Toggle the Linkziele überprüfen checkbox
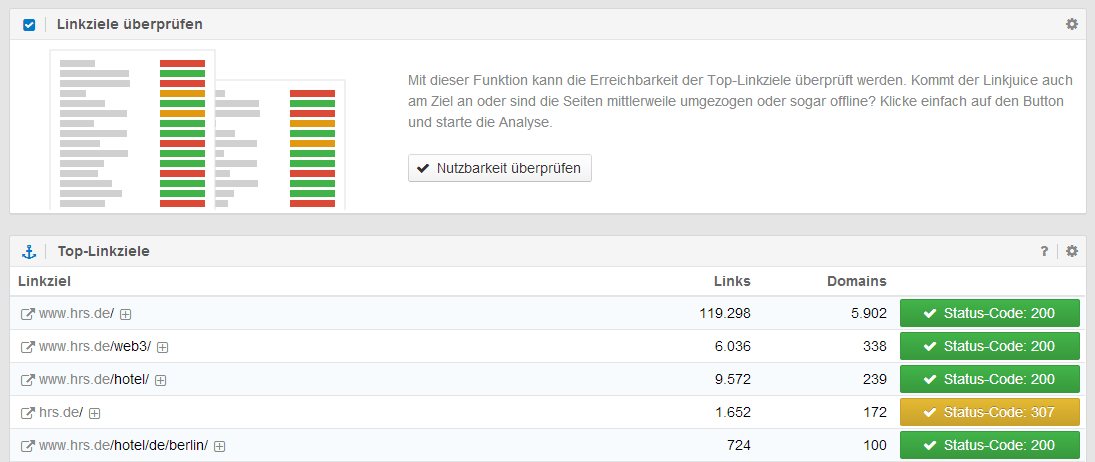The image size is (1095, 462). [29, 24]
